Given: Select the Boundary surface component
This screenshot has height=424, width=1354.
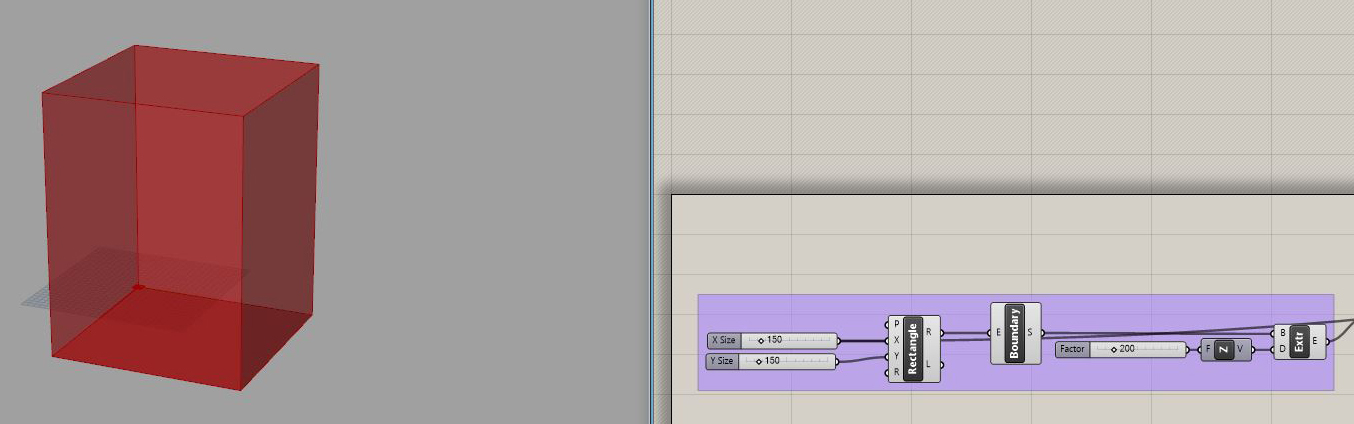Looking at the screenshot, I should pyautogui.click(x=1015, y=333).
